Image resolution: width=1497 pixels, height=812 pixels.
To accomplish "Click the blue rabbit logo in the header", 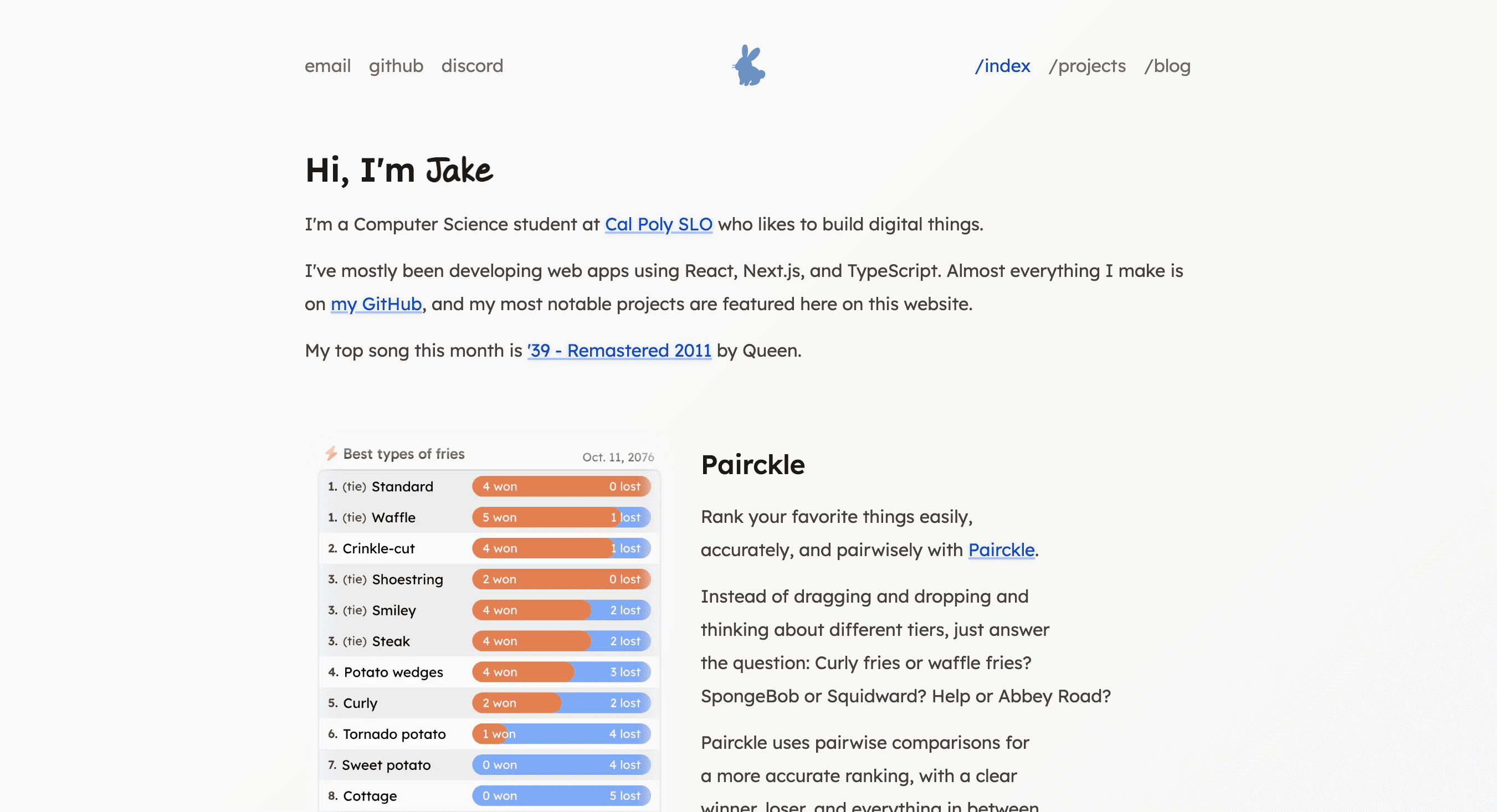I will pos(748,65).
